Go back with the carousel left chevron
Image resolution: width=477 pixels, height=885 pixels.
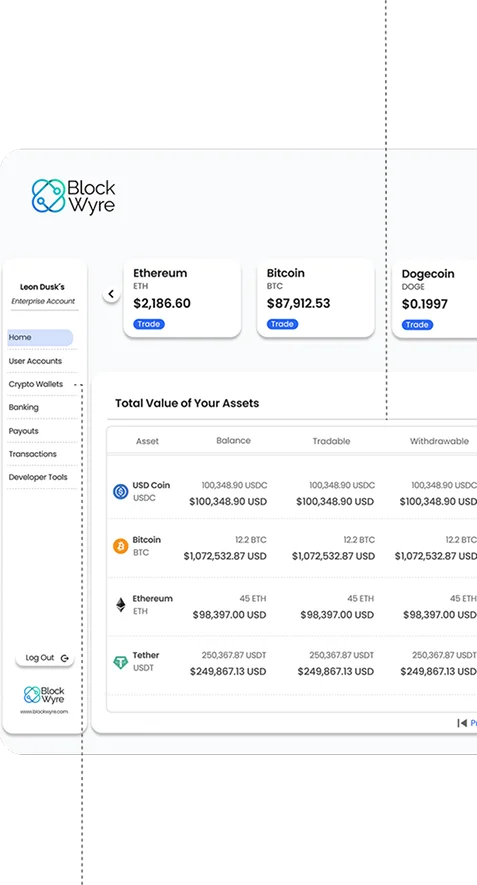point(111,294)
